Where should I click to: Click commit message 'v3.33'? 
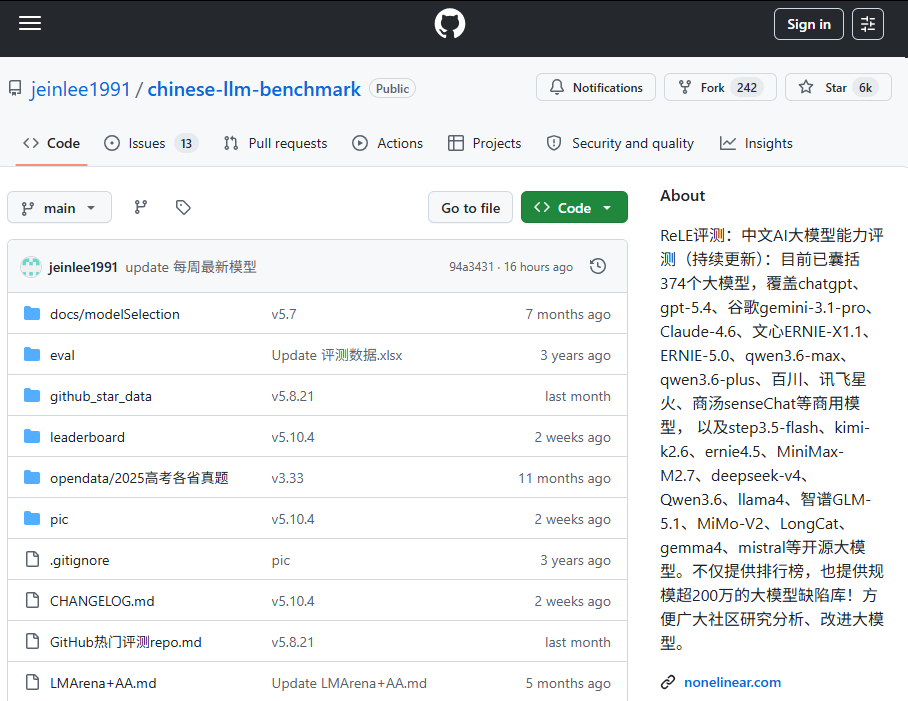tap(287, 478)
